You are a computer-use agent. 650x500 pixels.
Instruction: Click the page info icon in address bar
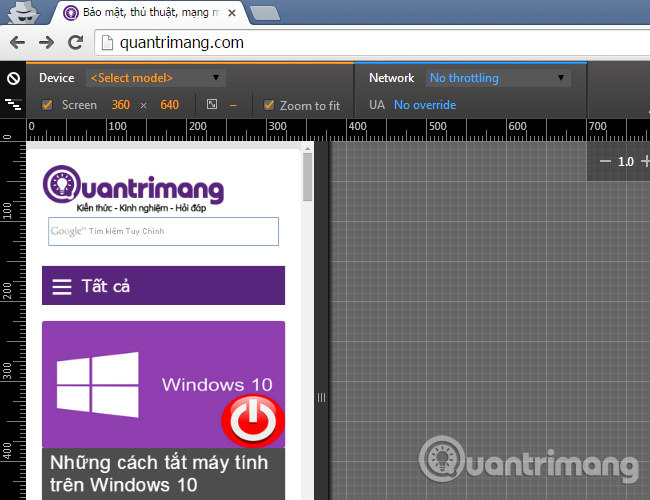click(x=107, y=43)
